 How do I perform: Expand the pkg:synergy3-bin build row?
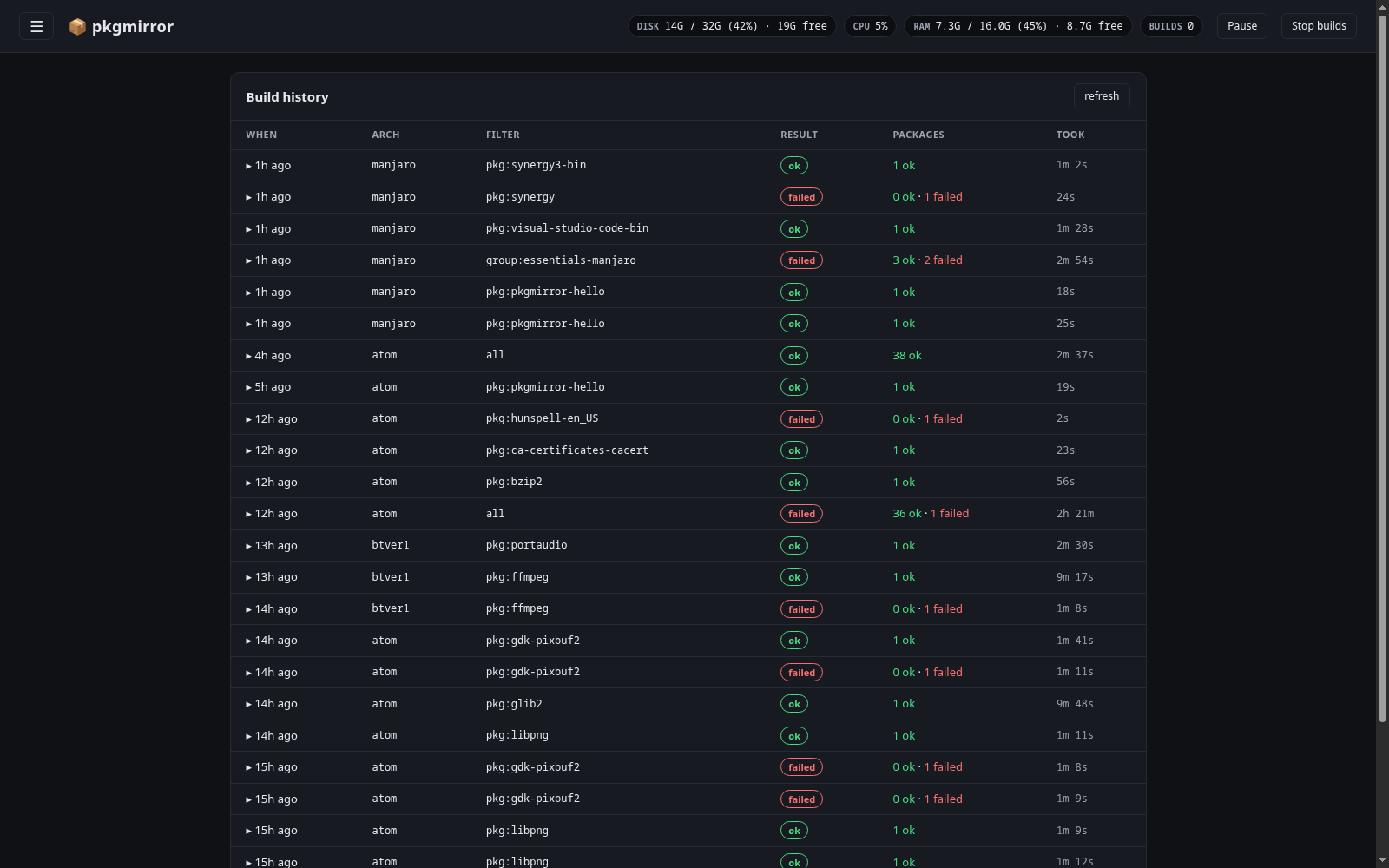[x=688, y=165]
